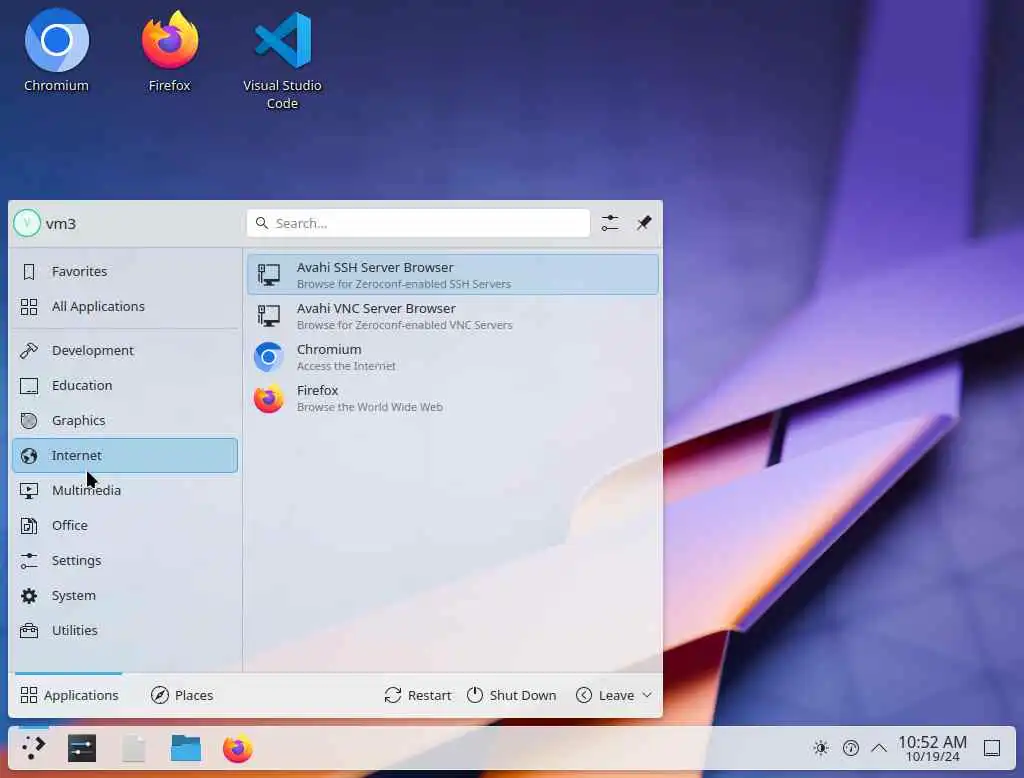Open System Settings from the taskbar
Screen dimensions: 1024x778
pos(82,748)
